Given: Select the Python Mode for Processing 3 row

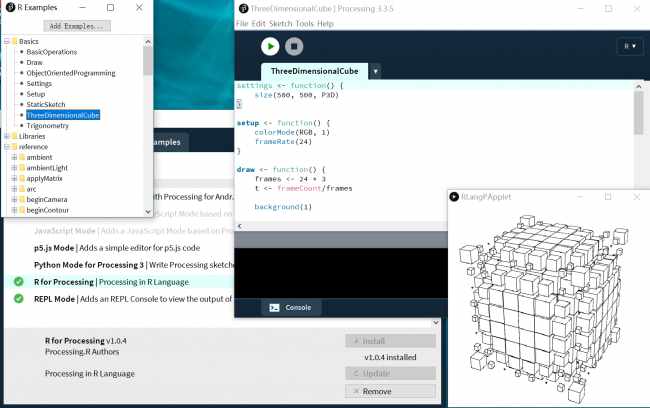Looking at the screenshot, I should pyautogui.click(x=119, y=265).
